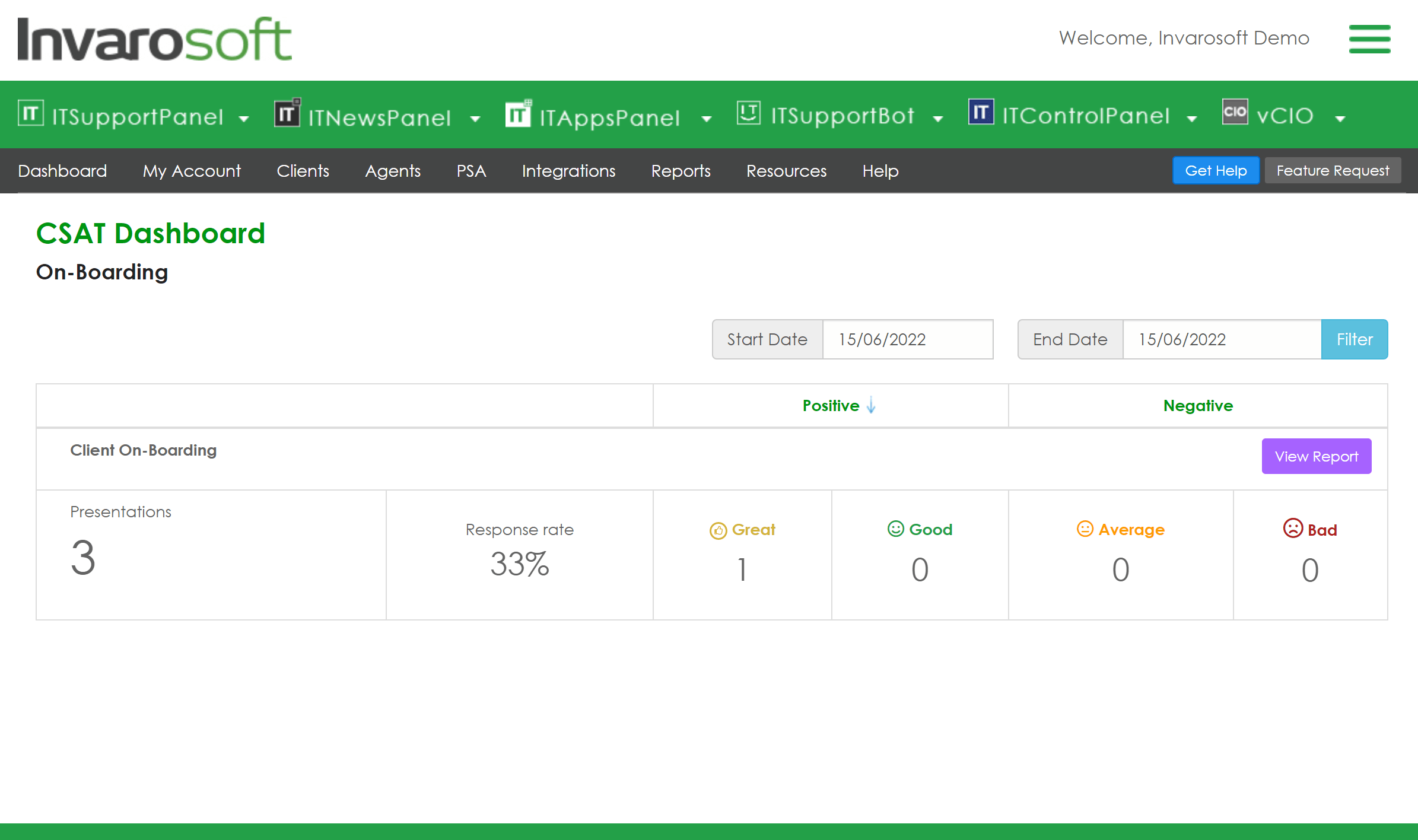The image size is (1418, 840).
Task: Click the ITControlPanel logo icon
Action: click(981, 112)
